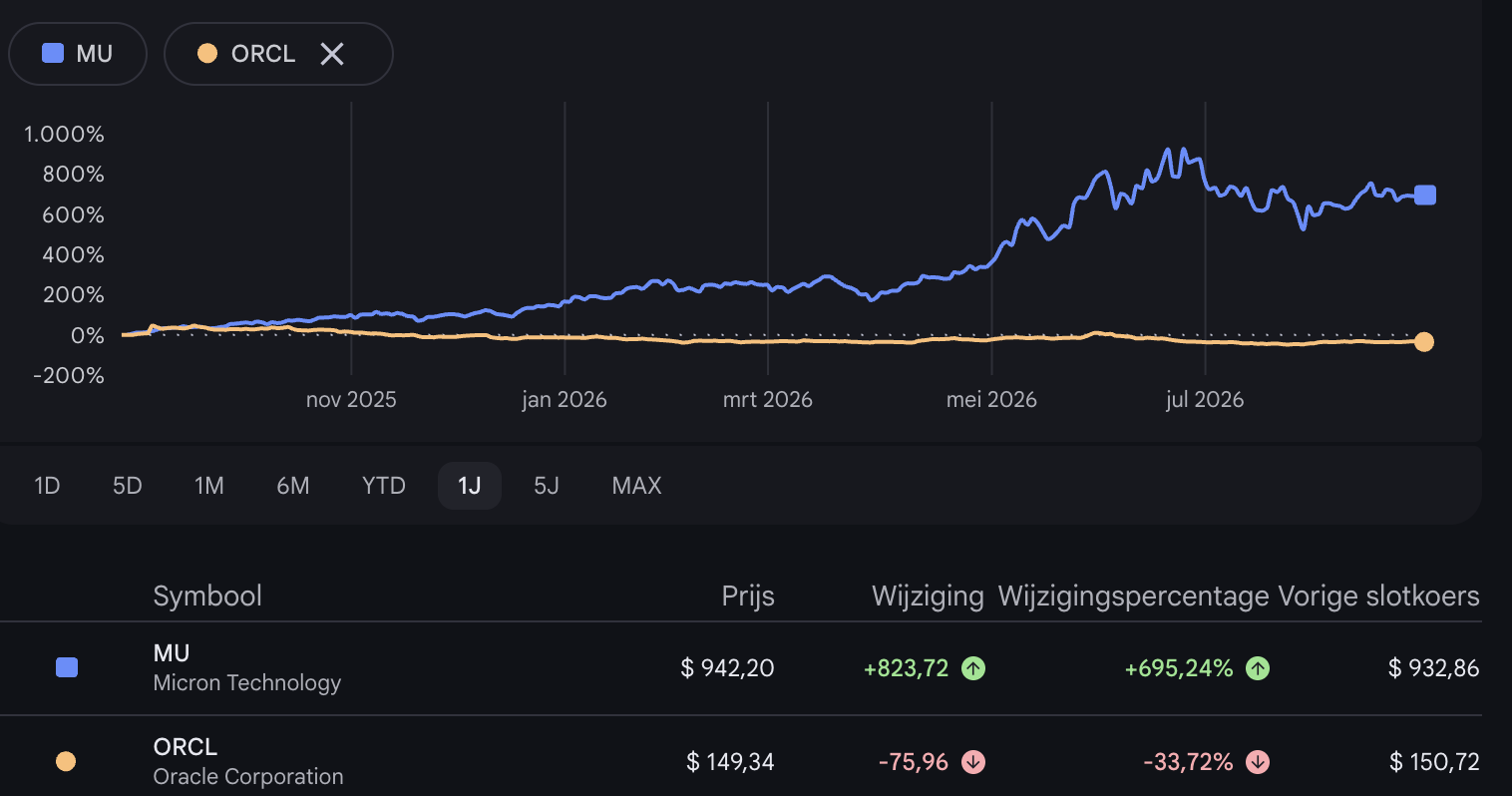Click the blue MU color square in table
This screenshot has height=796, width=1512.
[67, 667]
